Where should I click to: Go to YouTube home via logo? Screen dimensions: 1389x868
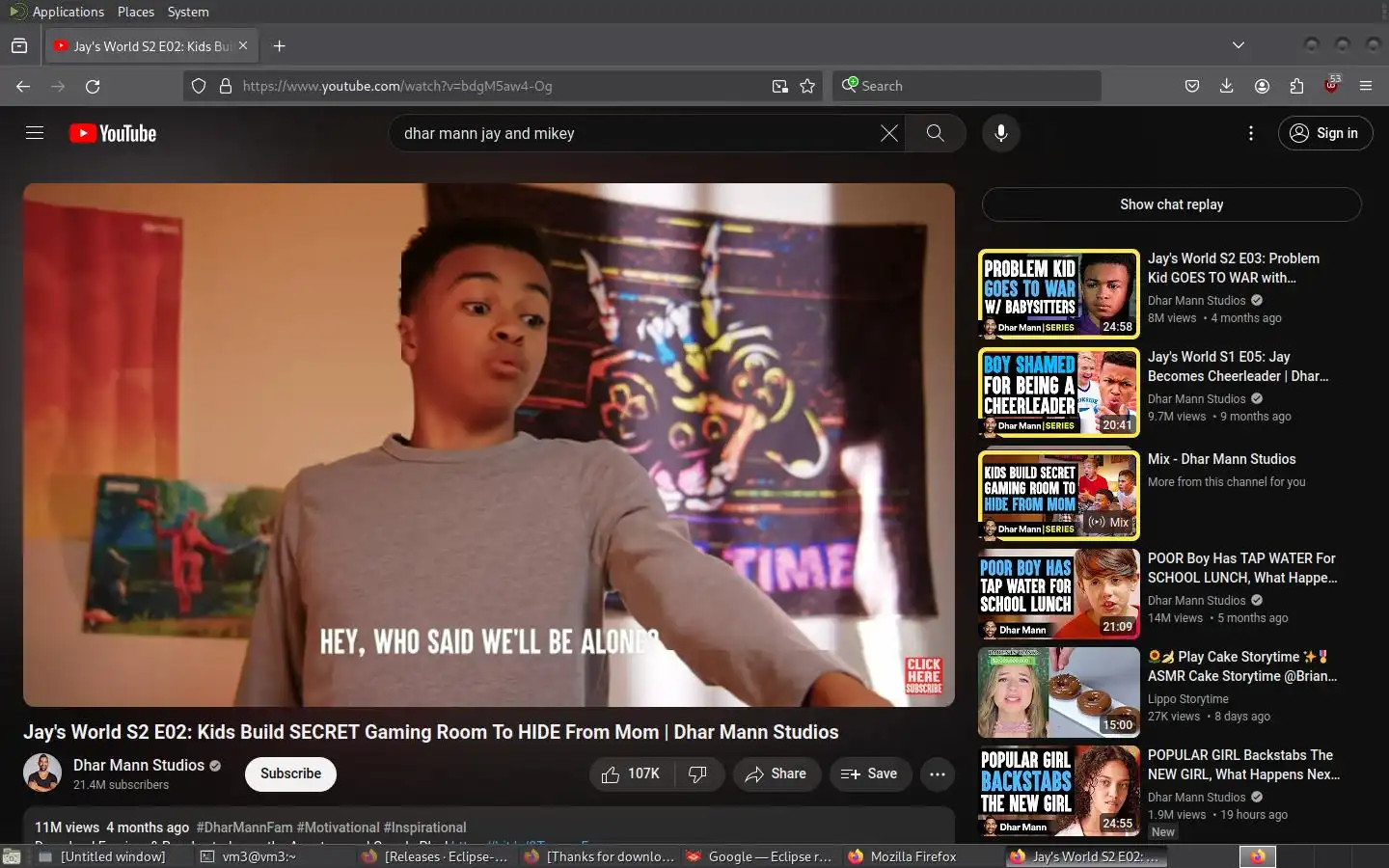(113, 133)
